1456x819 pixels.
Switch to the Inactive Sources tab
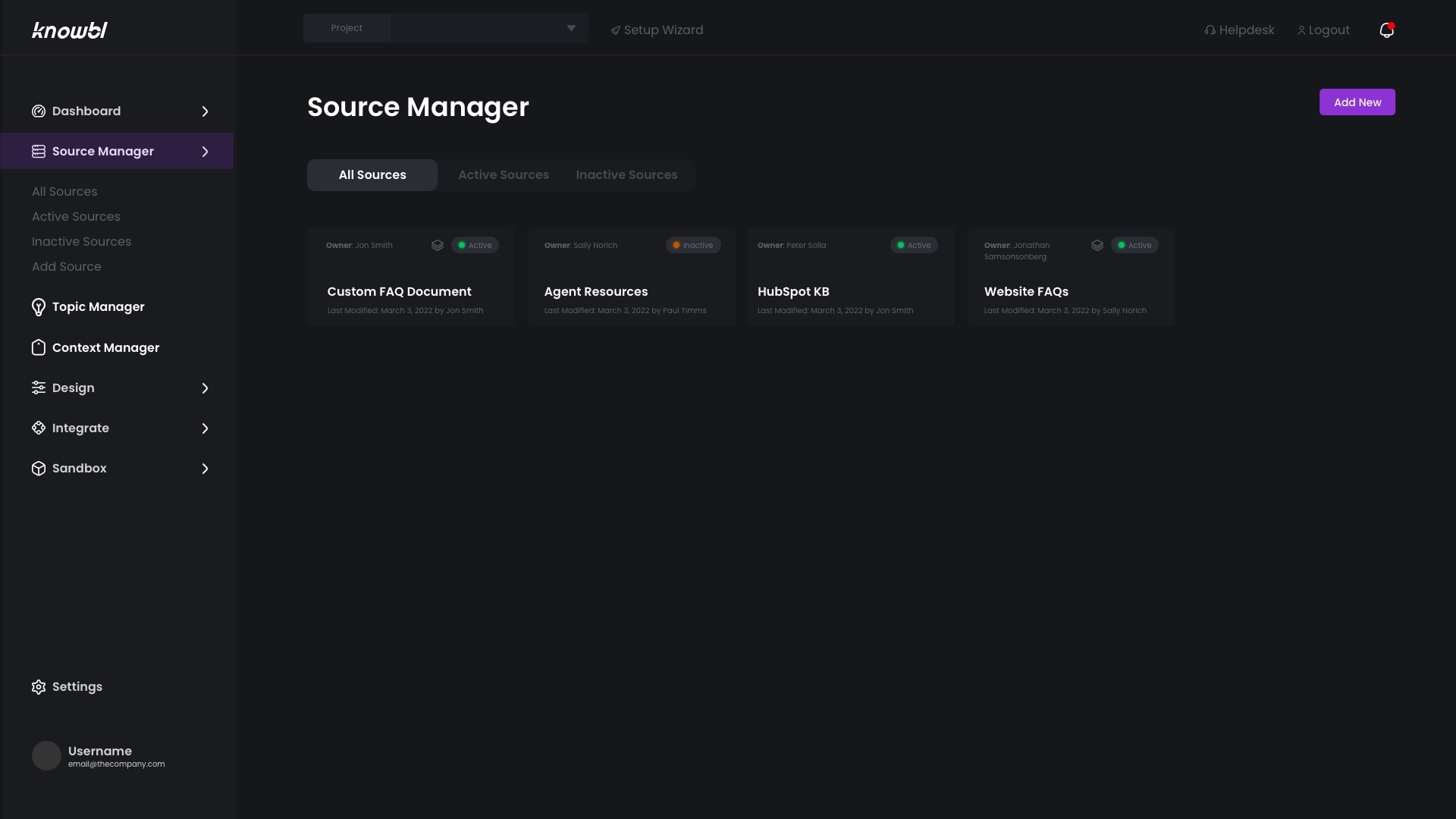point(627,174)
